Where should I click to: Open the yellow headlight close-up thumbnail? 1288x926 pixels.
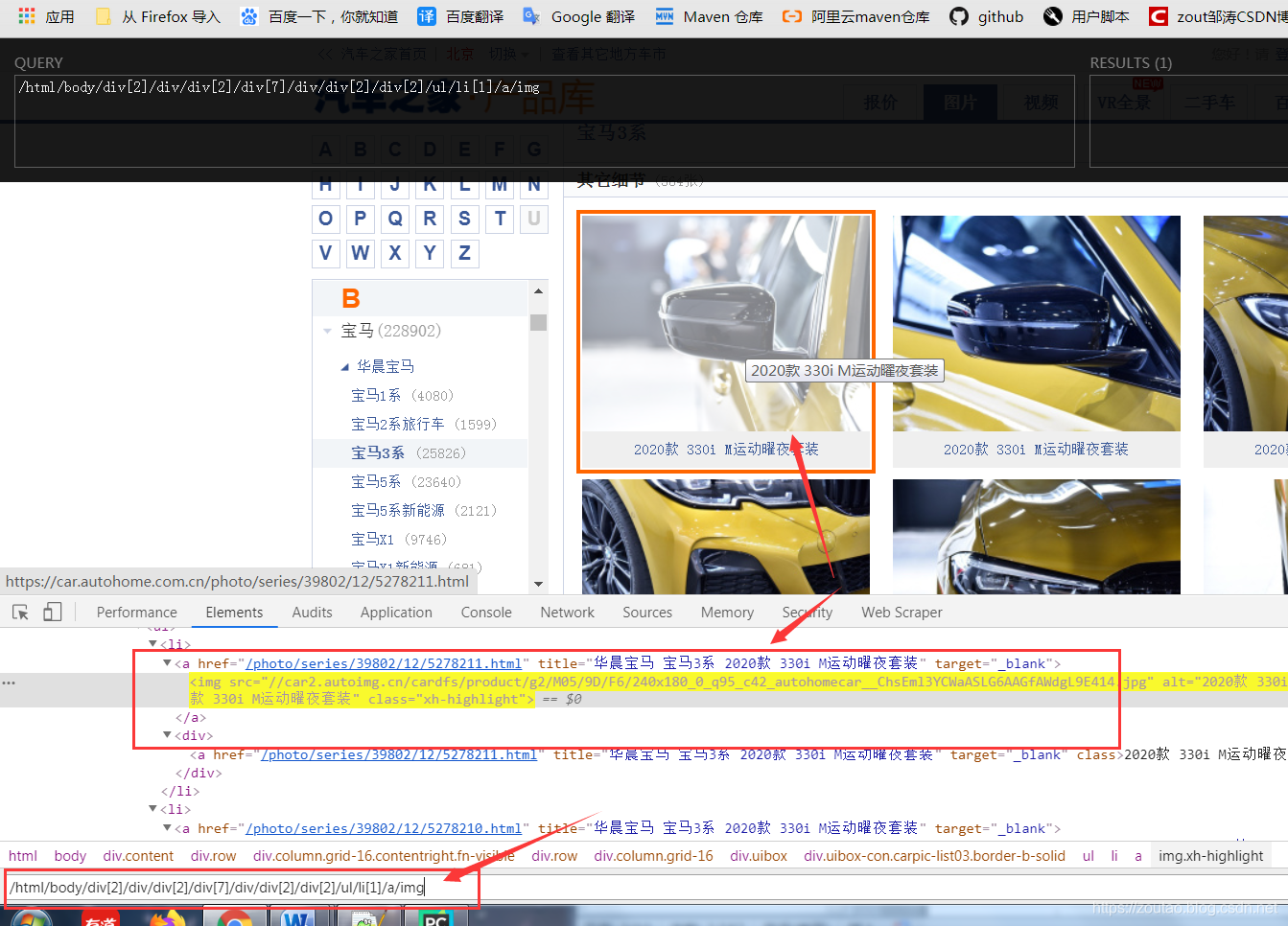(1036, 537)
